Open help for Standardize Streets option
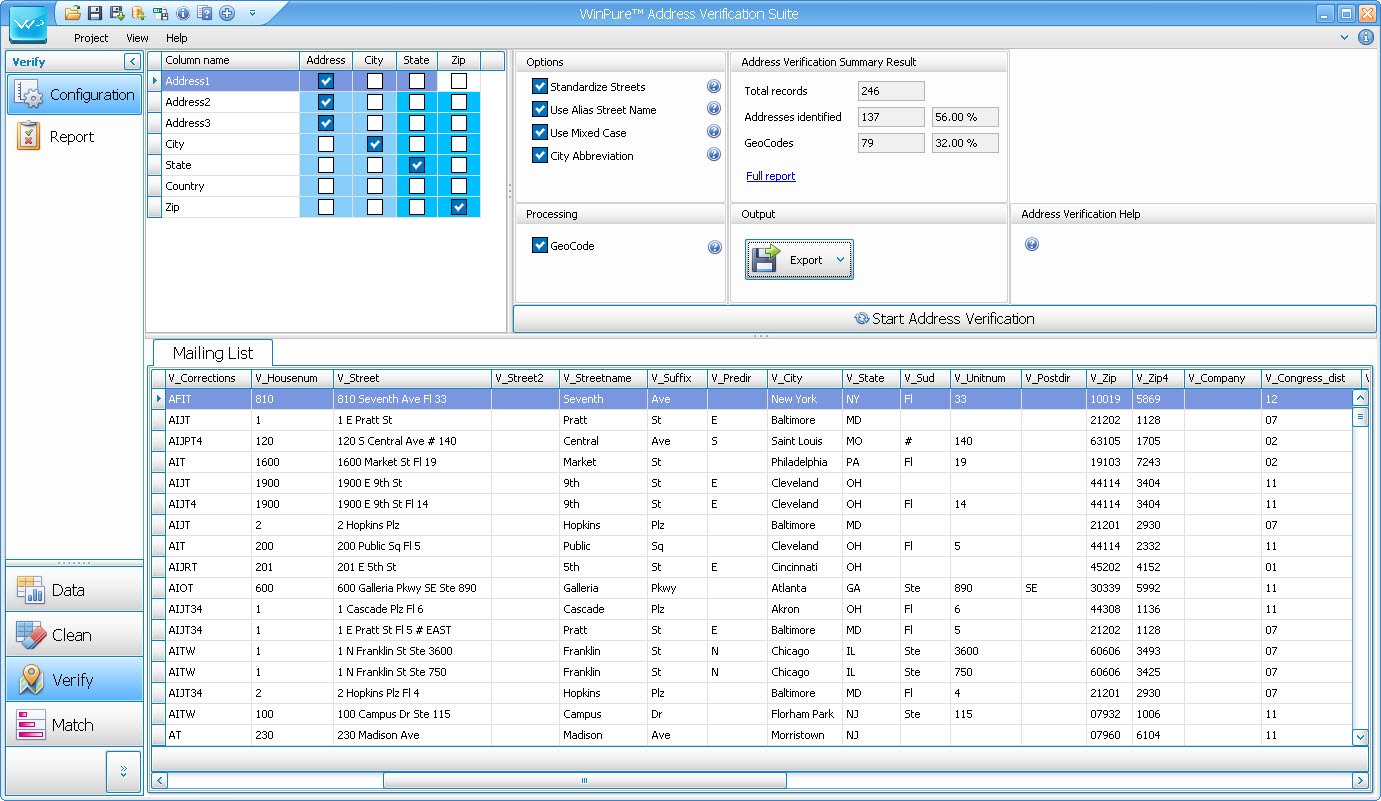Viewport: 1381px width, 801px height. 714,87
